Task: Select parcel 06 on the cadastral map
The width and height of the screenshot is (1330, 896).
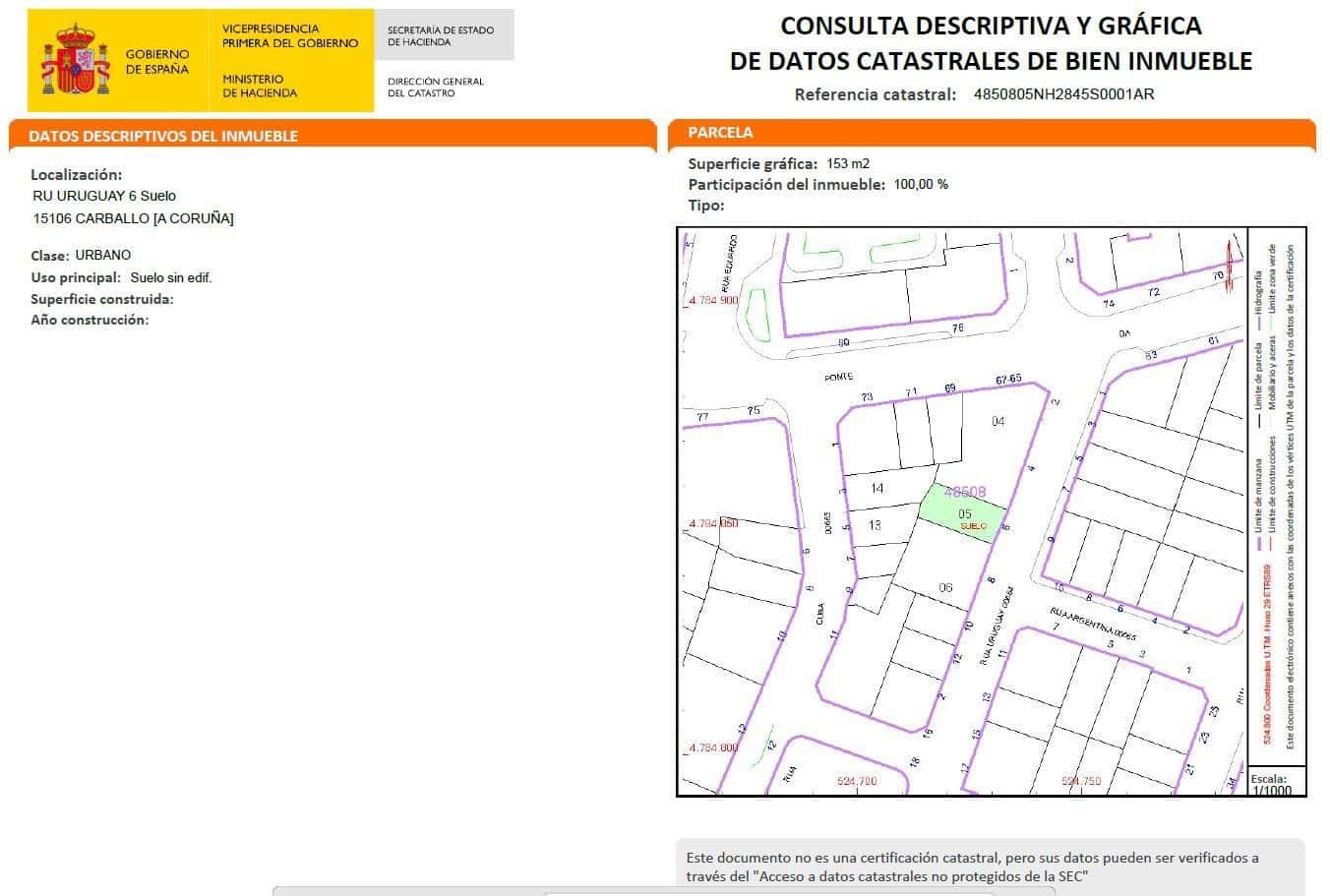Action: (x=945, y=587)
